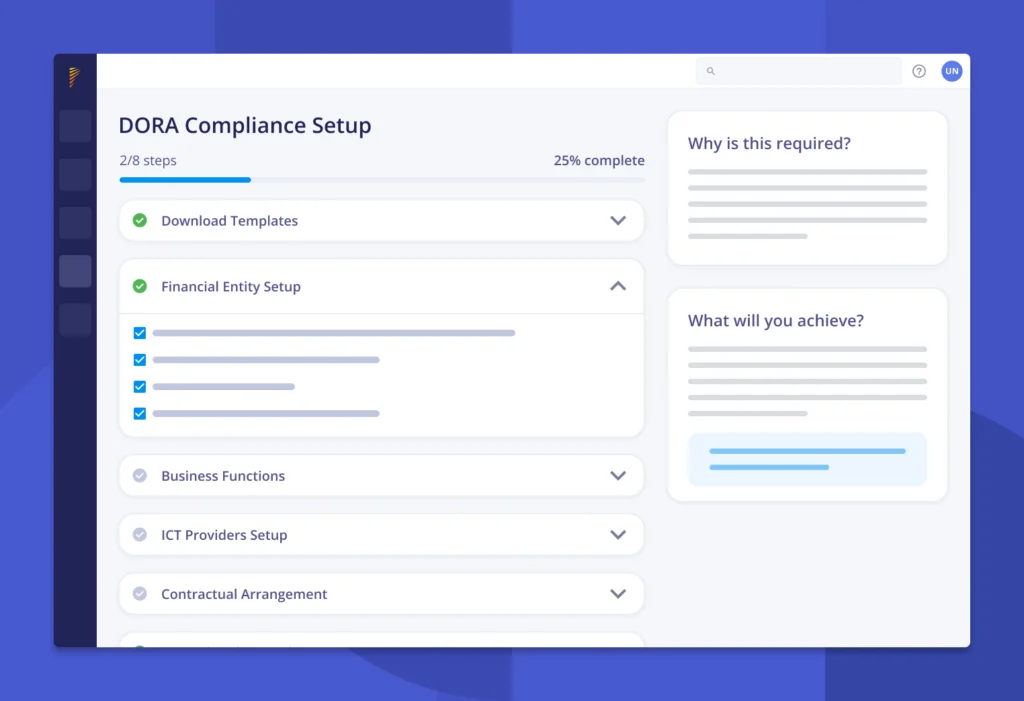
Task: Collapse the Financial Entity Setup section
Action: (x=618, y=285)
